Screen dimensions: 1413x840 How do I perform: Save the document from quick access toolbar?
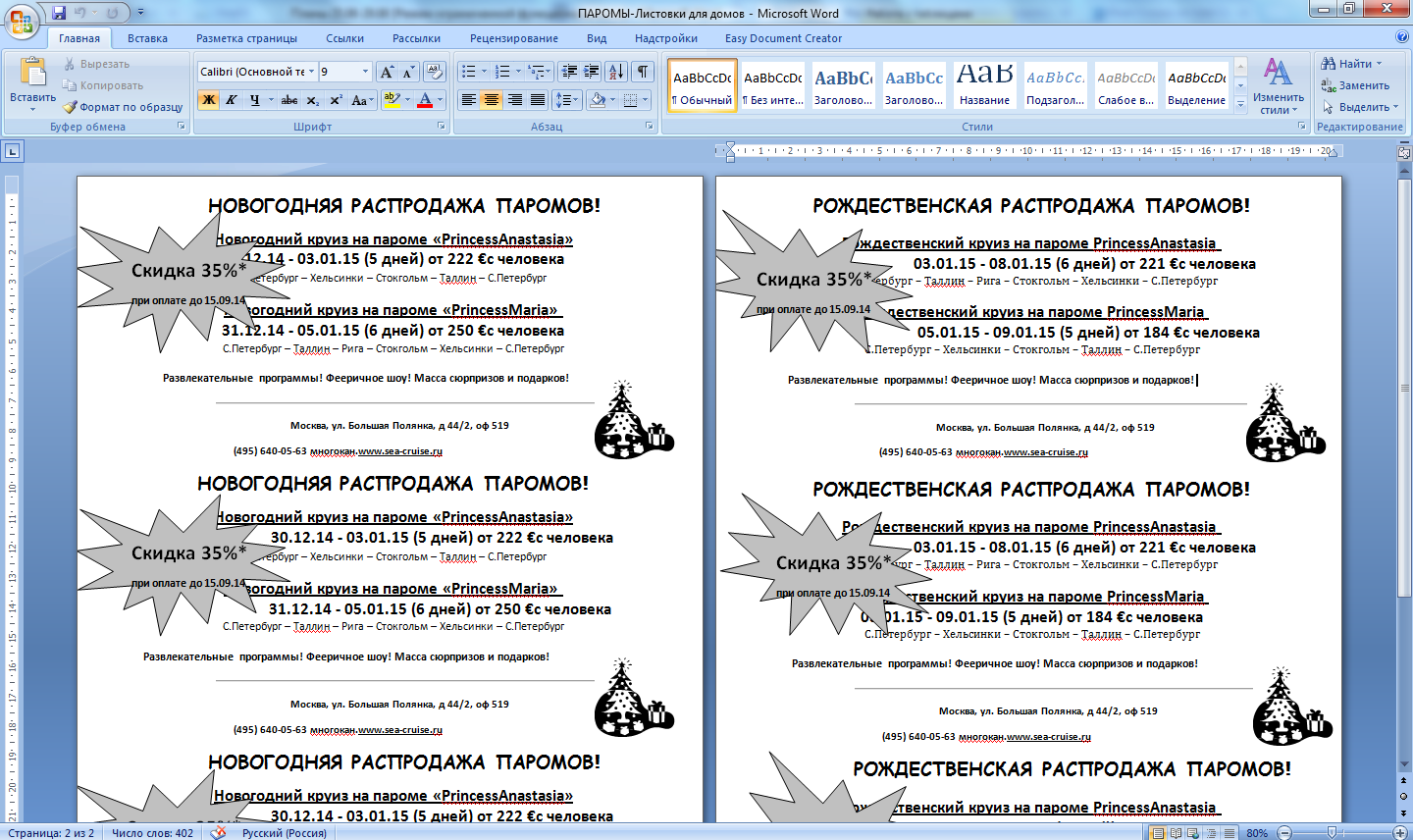(x=59, y=13)
